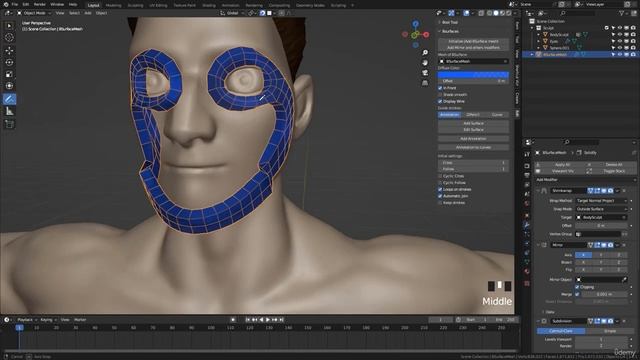This screenshot has height=360, width=640.
Task: Click the Edit Surface button
Action: coord(473,129)
